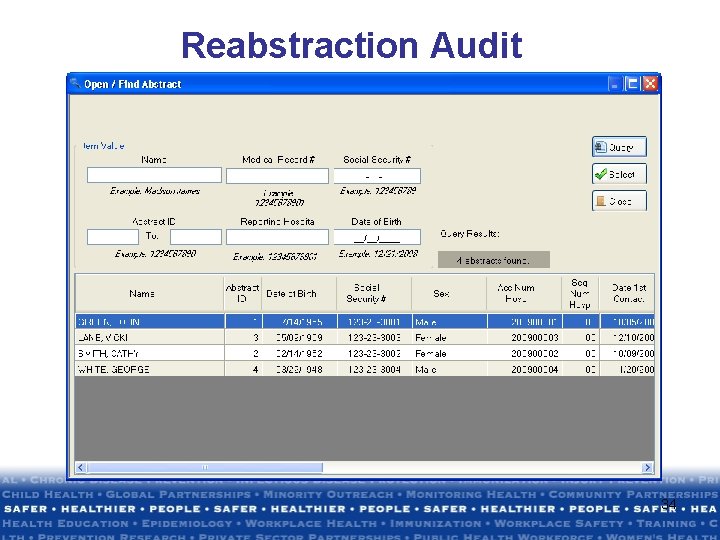The image size is (720, 540).
Task: Click the horizontal scrollbar left arrow
Action: pyautogui.click(x=81, y=467)
